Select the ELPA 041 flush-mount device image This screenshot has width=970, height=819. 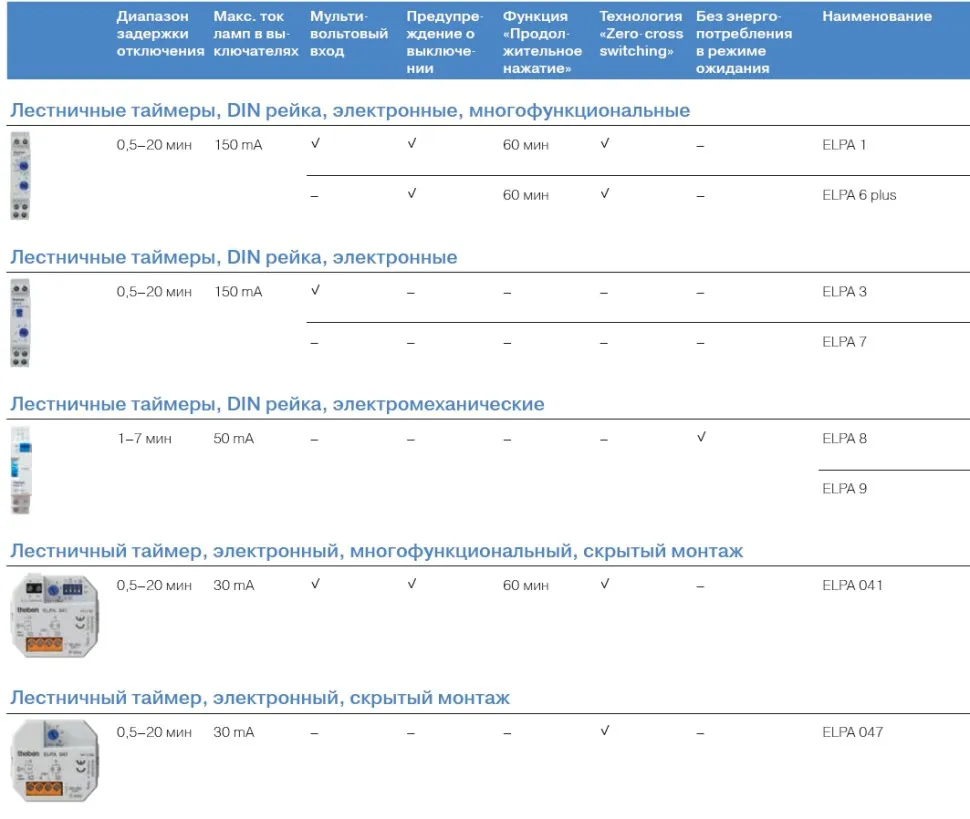53,615
